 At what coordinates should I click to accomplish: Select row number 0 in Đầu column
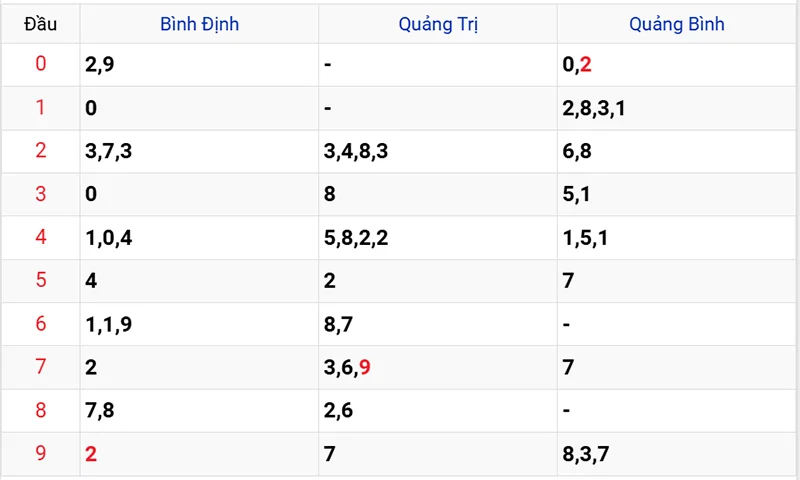click(x=40, y=65)
